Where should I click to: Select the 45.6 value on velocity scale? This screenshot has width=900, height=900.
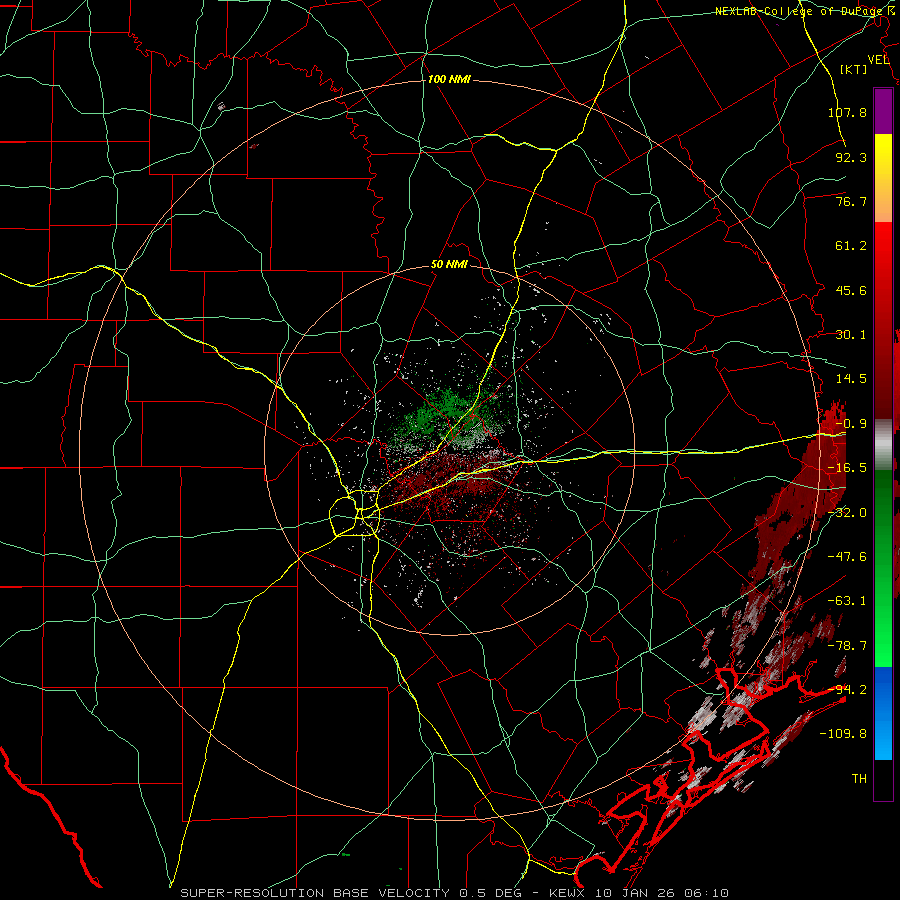click(x=851, y=290)
